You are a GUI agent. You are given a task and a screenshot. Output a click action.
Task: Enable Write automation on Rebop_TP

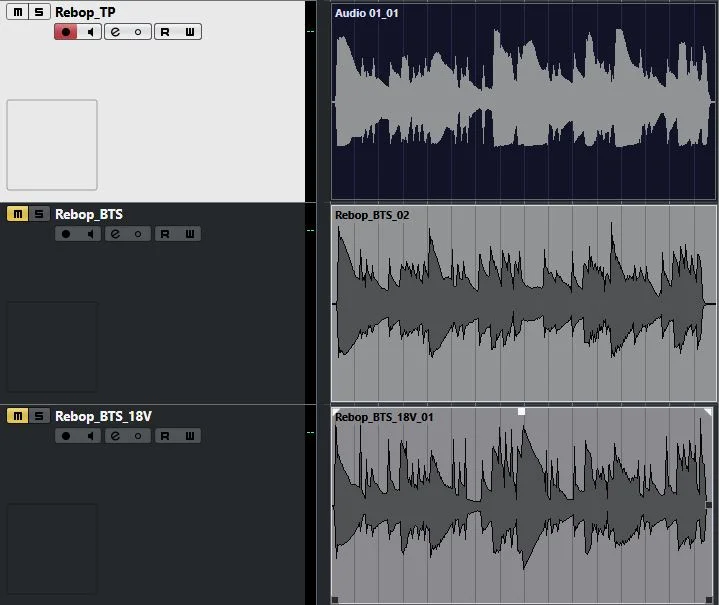click(x=189, y=32)
